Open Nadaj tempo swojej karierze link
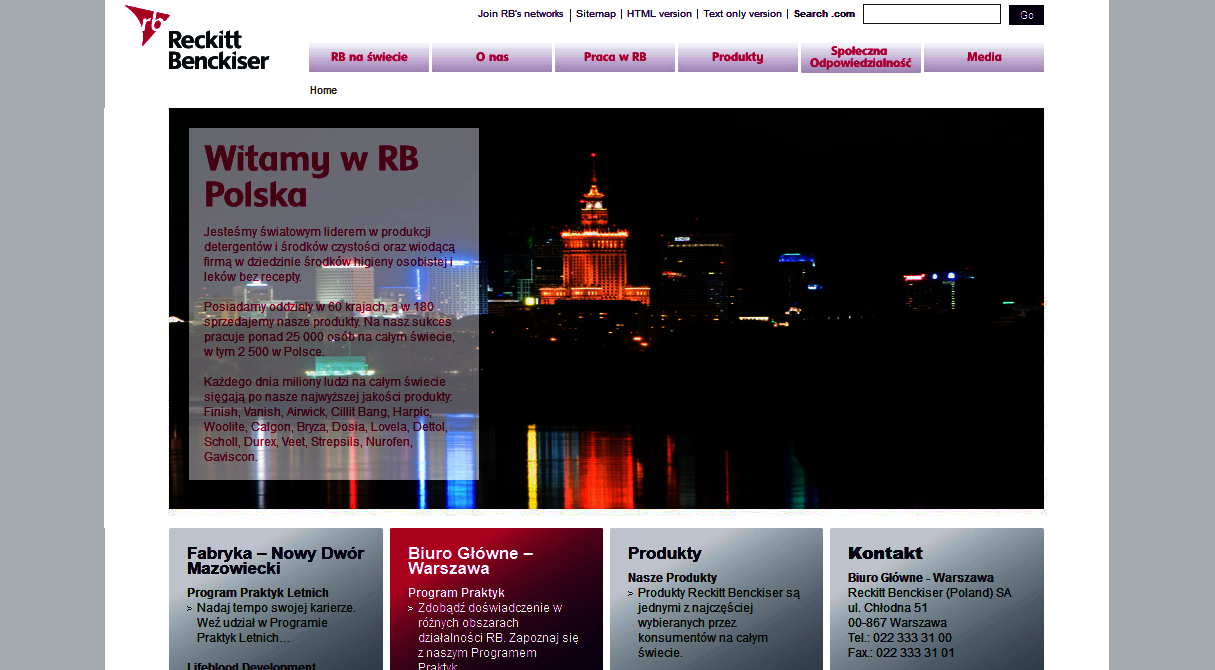 (x=276, y=622)
